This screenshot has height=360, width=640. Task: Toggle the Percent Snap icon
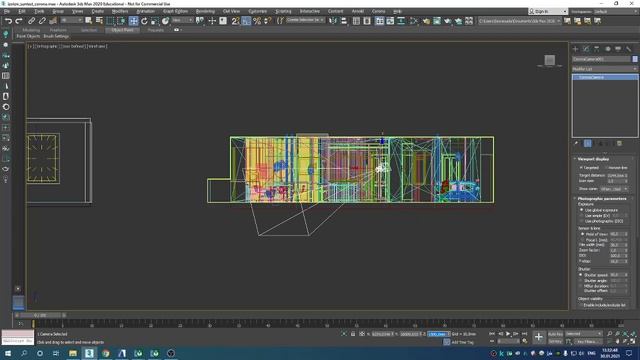point(257,20)
